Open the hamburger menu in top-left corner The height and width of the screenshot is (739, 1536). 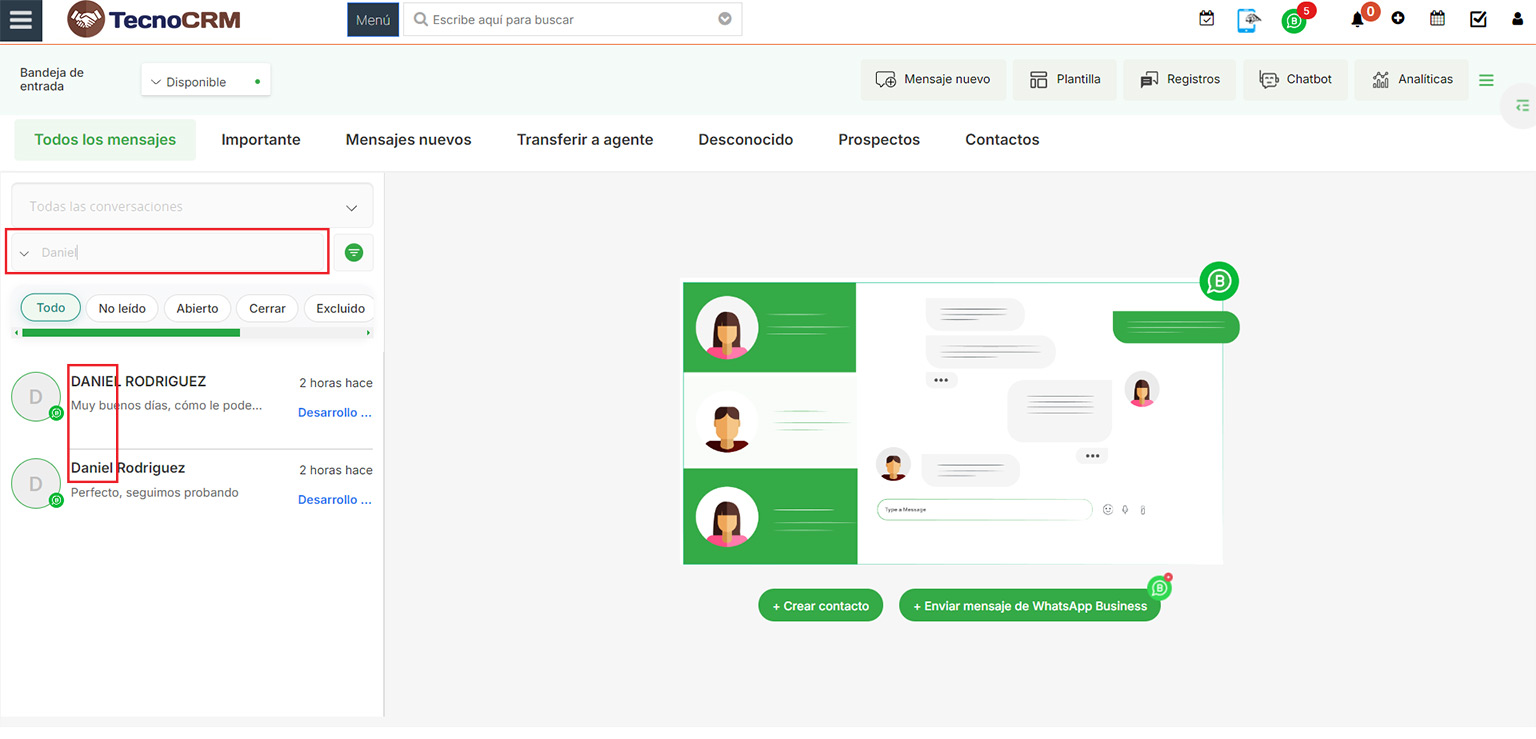21,21
